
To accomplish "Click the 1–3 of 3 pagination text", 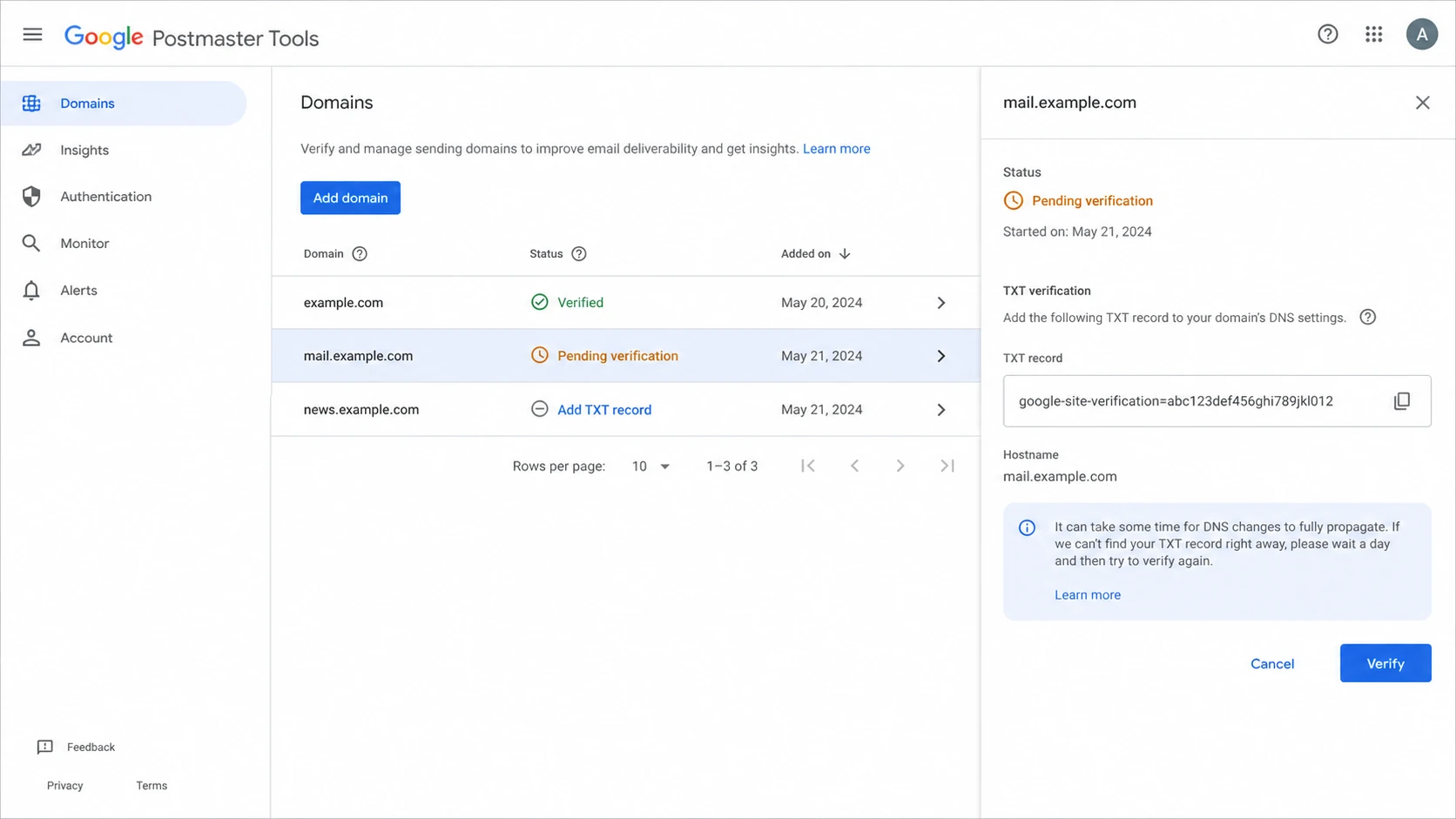I will tap(731, 467).
